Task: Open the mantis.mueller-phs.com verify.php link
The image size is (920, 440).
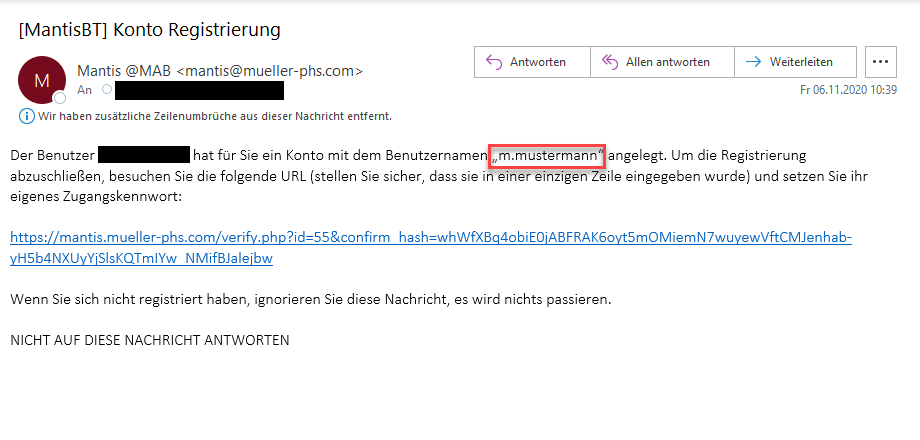Action: click(430, 238)
